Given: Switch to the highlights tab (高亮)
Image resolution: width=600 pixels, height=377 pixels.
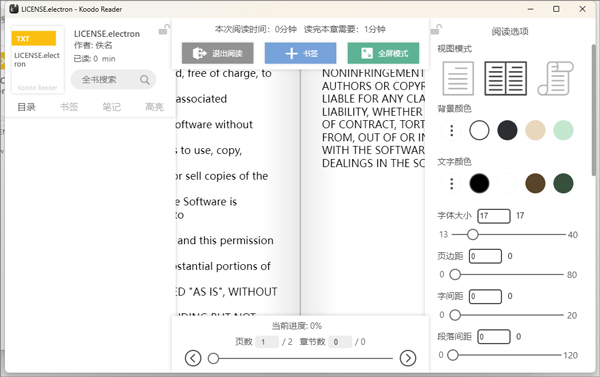Looking at the screenshot, I should 154,107.
